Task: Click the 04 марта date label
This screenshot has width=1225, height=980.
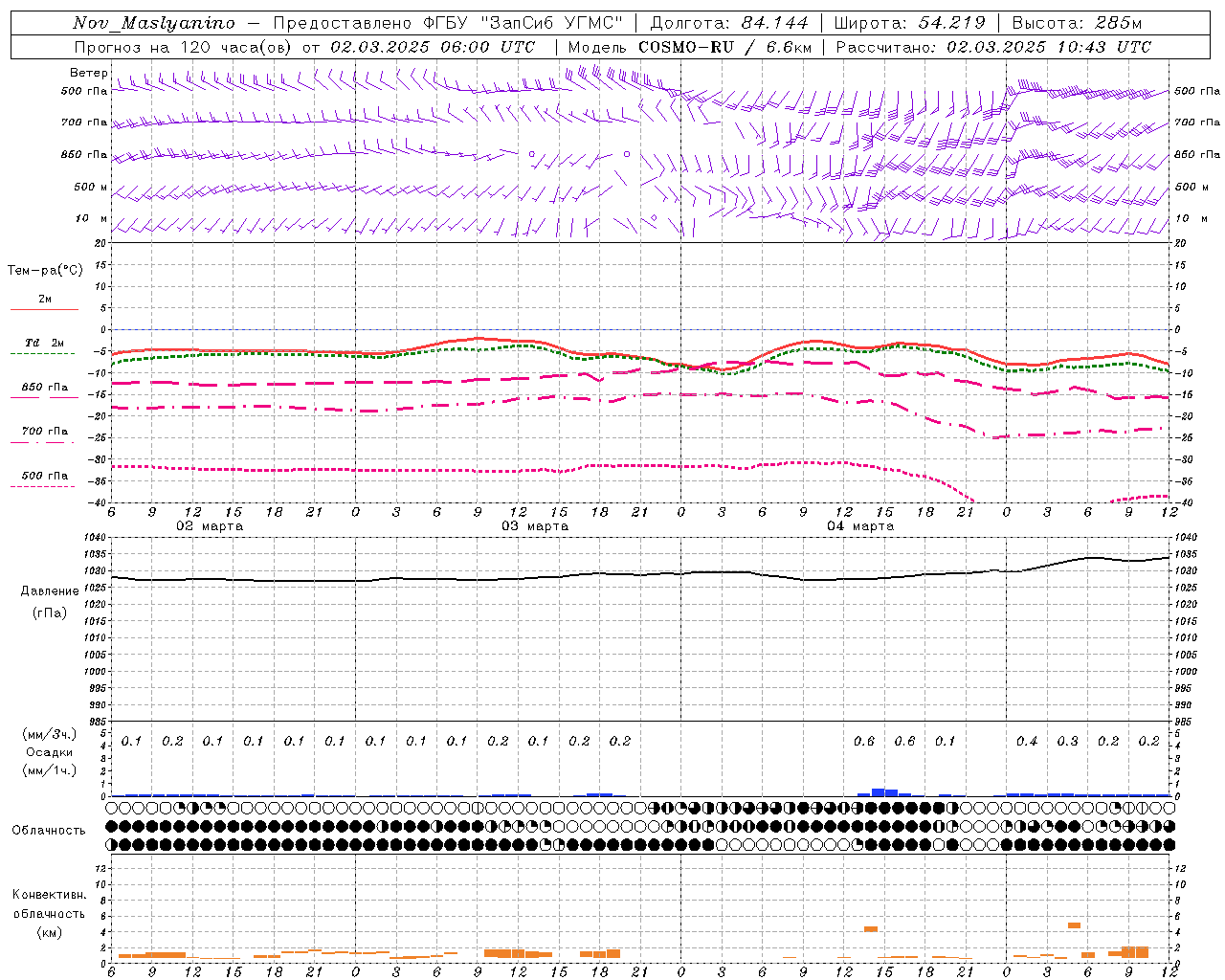Action: click(x=860, y=526)
